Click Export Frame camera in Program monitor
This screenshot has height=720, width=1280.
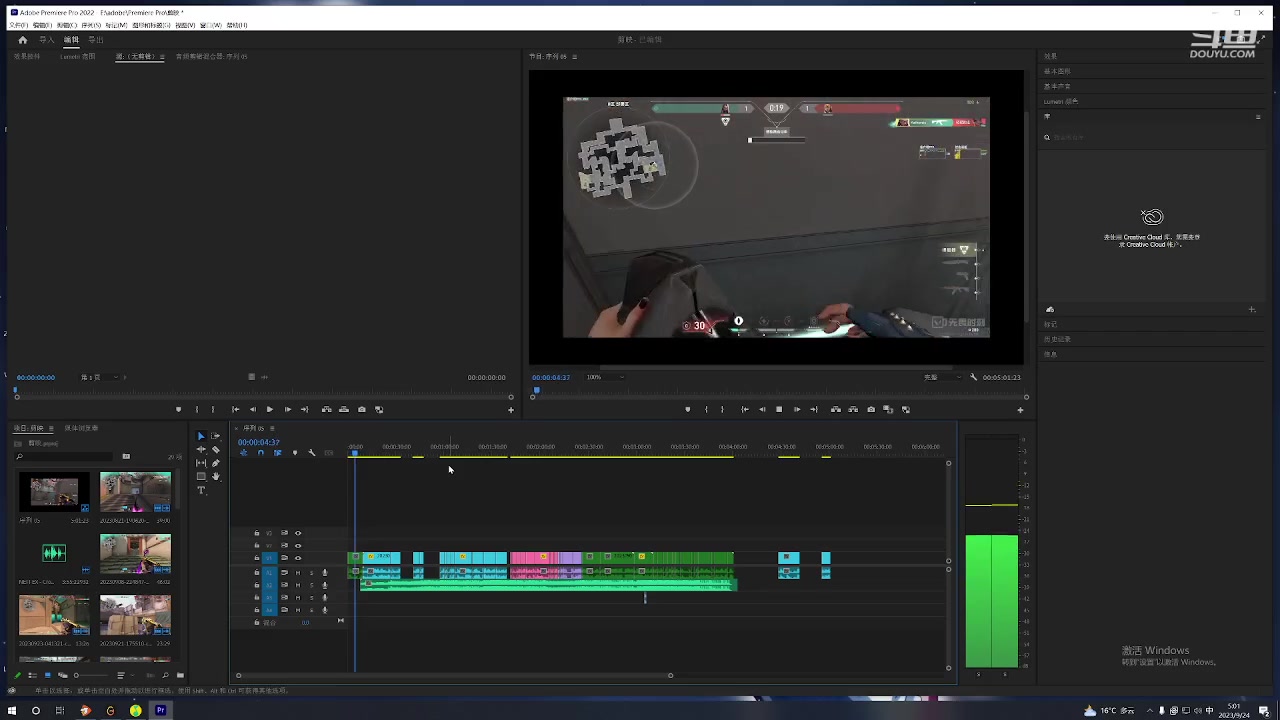(871, 409)
